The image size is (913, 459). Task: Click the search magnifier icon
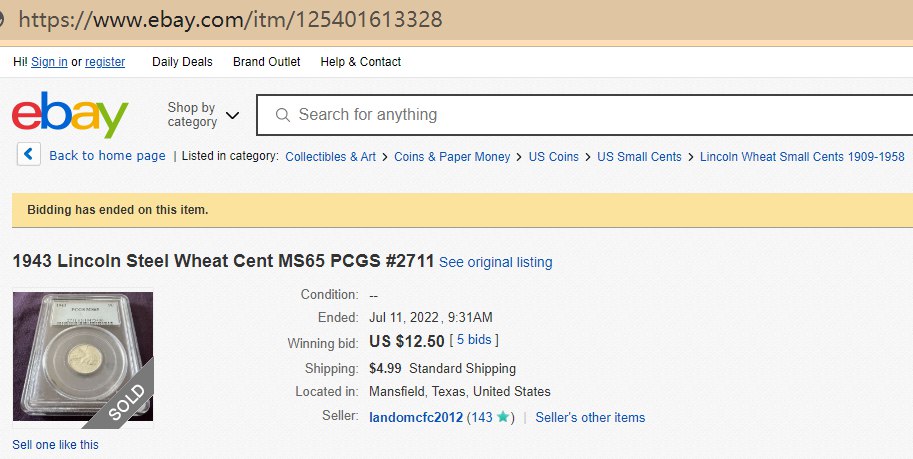283,115
